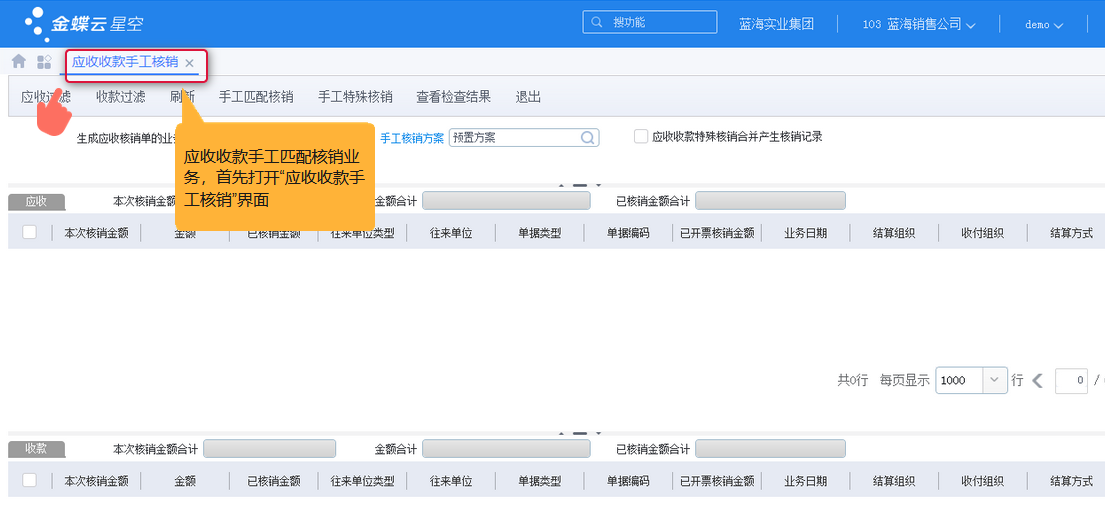The height and width of the screenshot is (525, 1105).
Task: Run 手工特殊核销 from the toolbar
Action: (x=355, y=97)
